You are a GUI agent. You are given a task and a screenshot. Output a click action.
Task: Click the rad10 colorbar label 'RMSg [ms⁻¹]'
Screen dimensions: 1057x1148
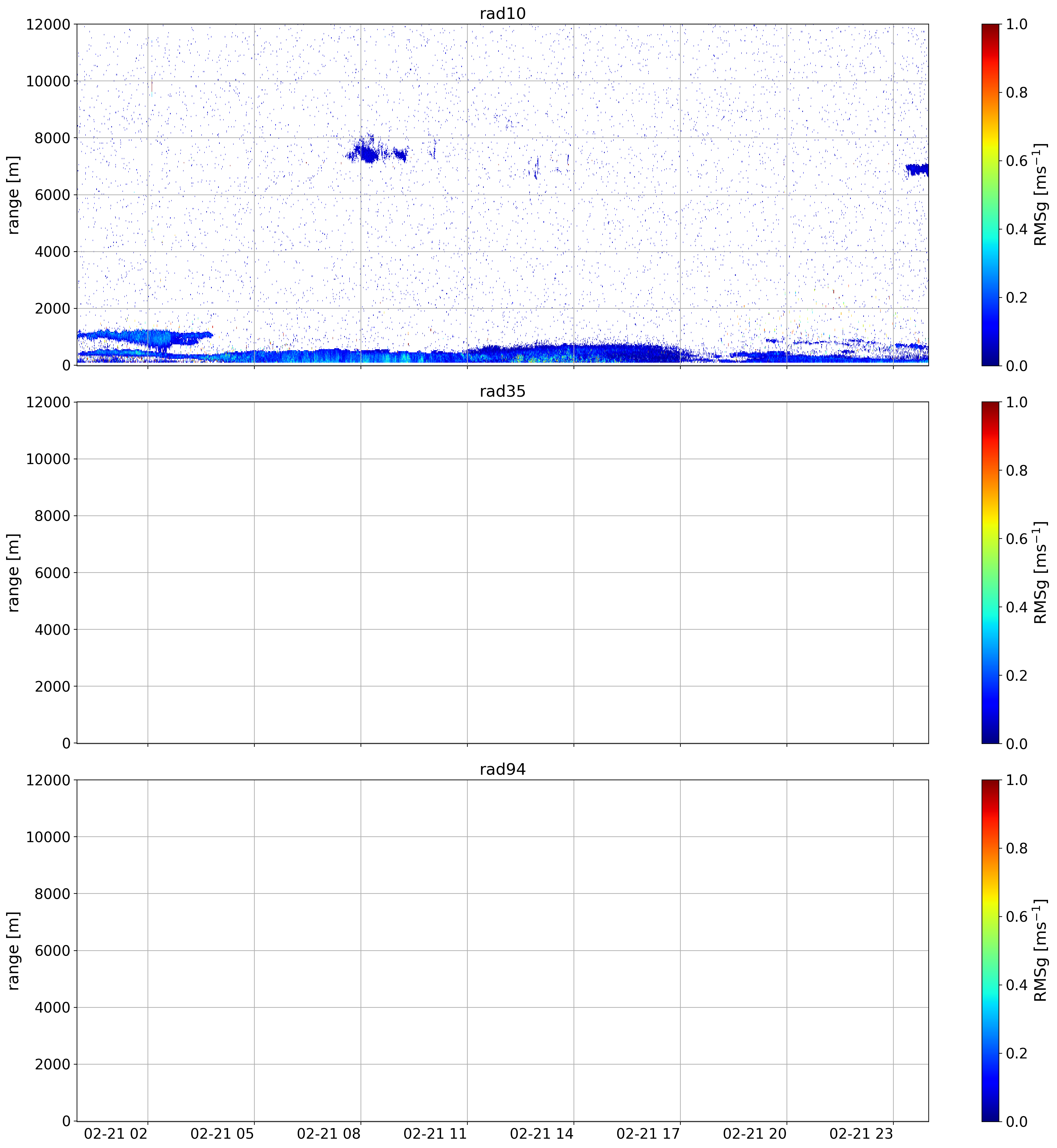(x=1040, y=194)
